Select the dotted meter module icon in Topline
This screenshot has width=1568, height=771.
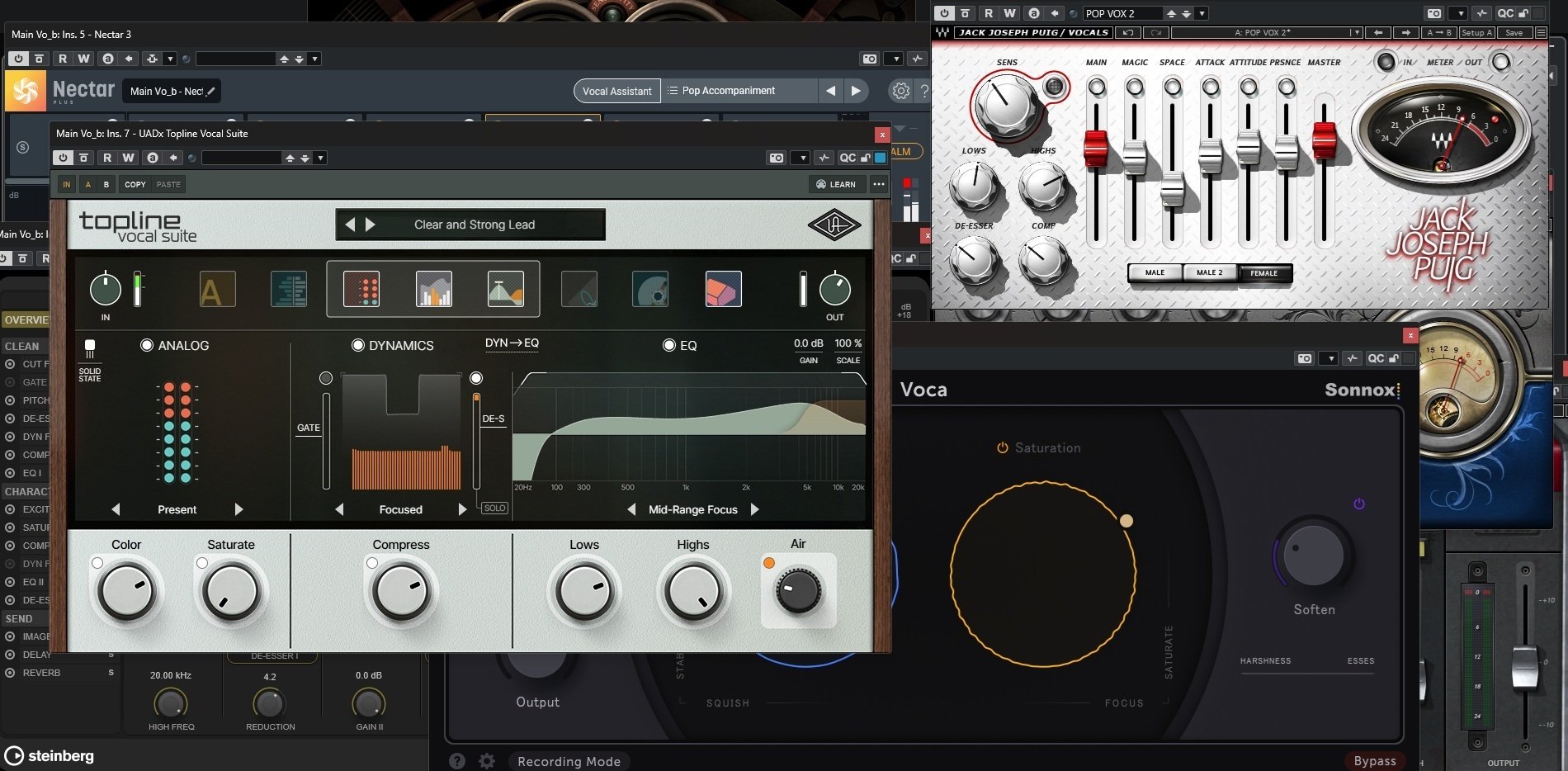tap(361, 290)
